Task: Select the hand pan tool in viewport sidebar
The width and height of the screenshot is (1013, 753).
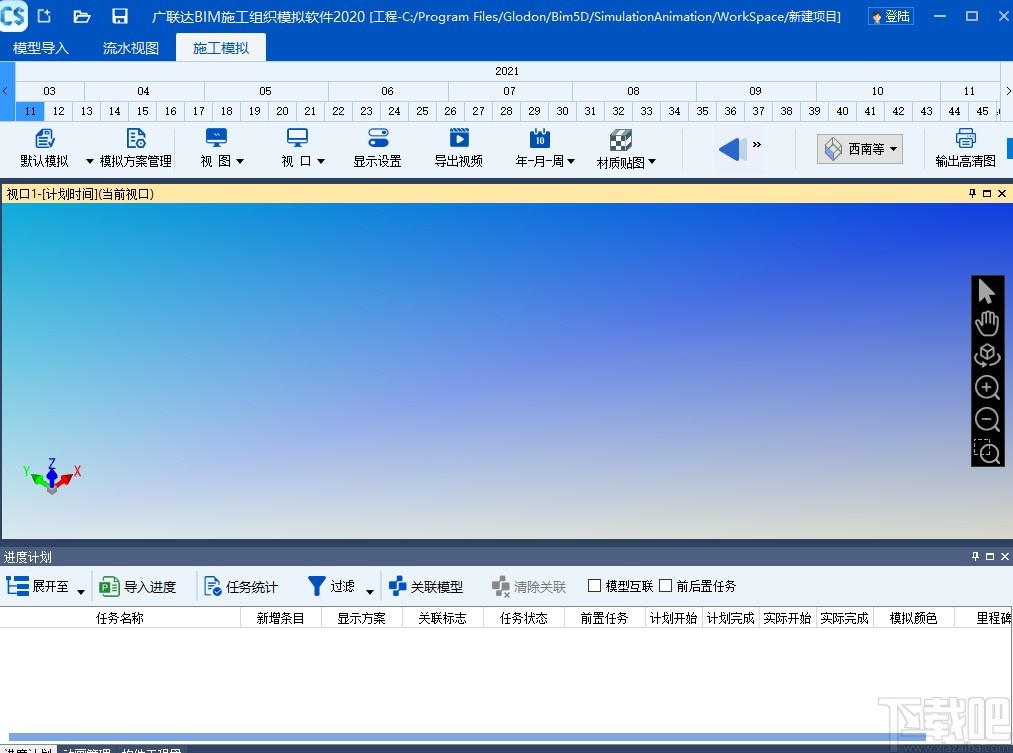Action: pyautogui.click(x=987, y=323)
